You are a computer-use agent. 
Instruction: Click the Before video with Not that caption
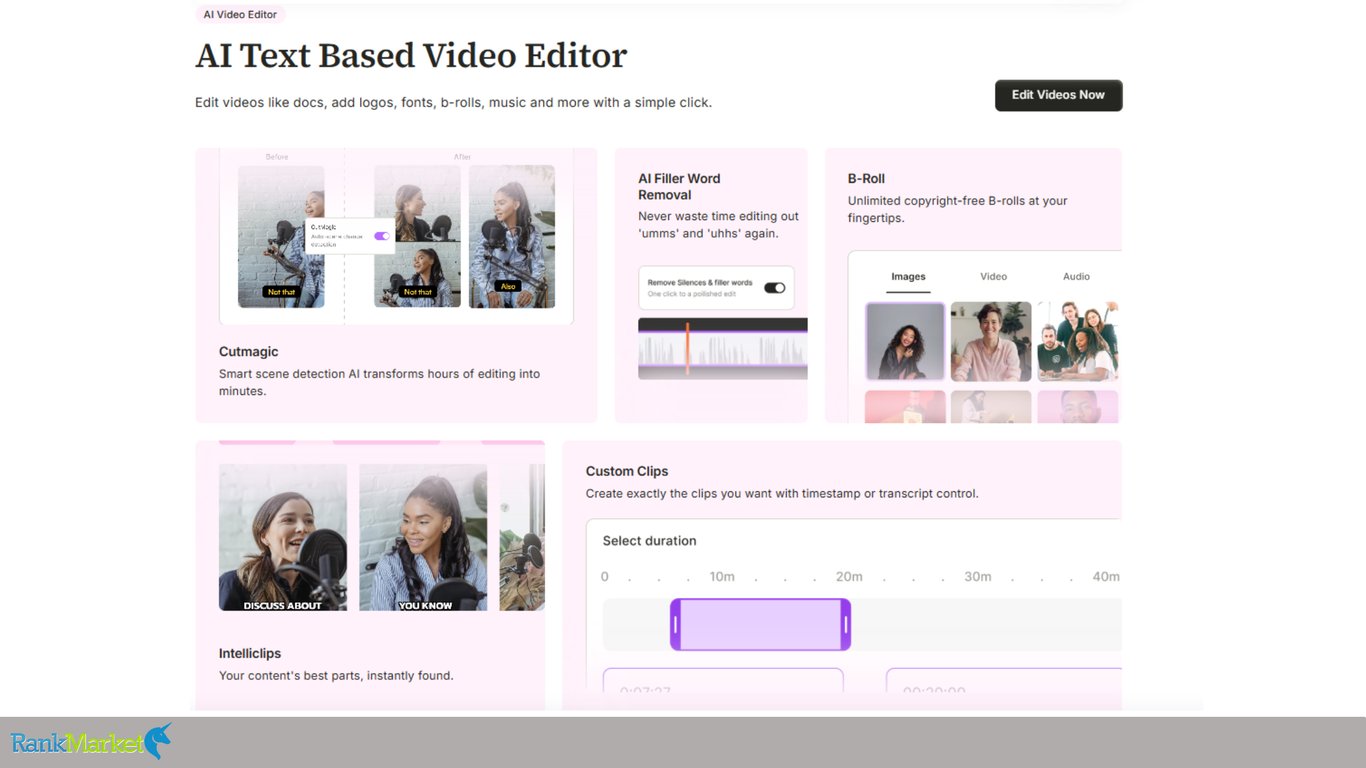[x=281, y=237]
